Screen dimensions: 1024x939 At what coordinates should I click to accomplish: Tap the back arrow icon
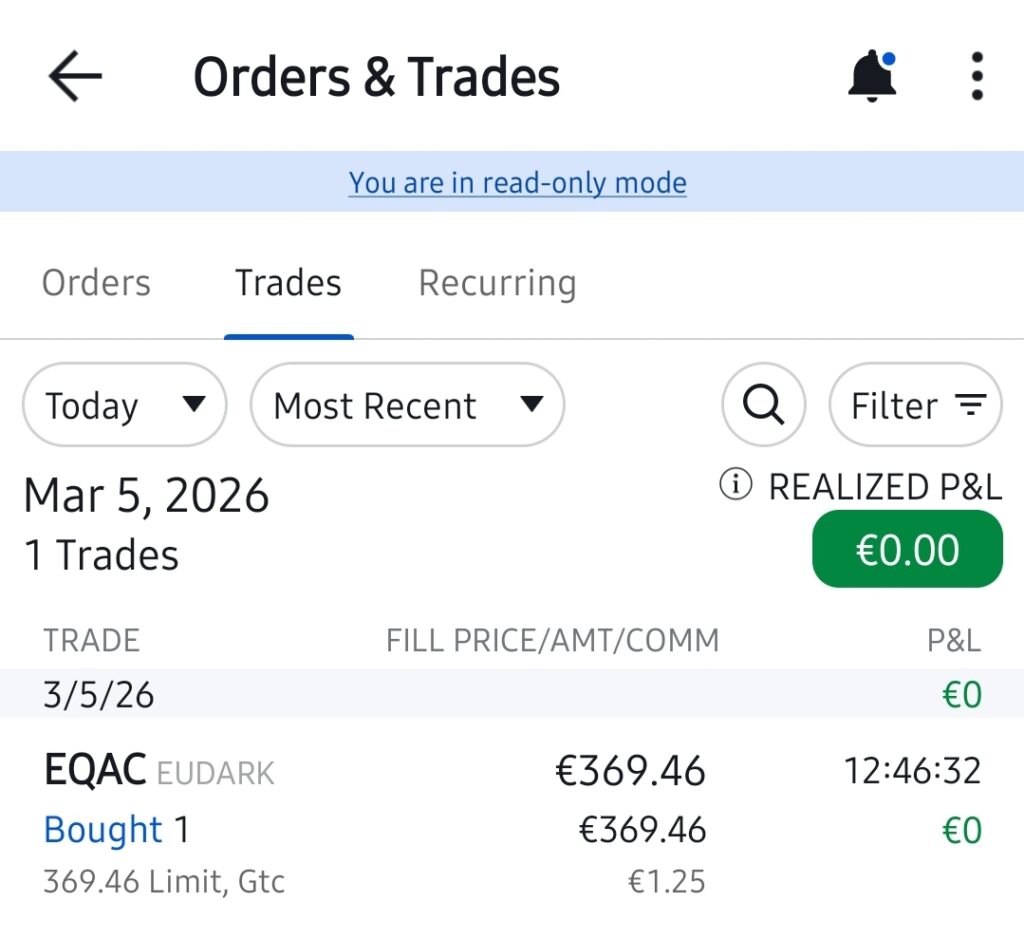[75, 76]
